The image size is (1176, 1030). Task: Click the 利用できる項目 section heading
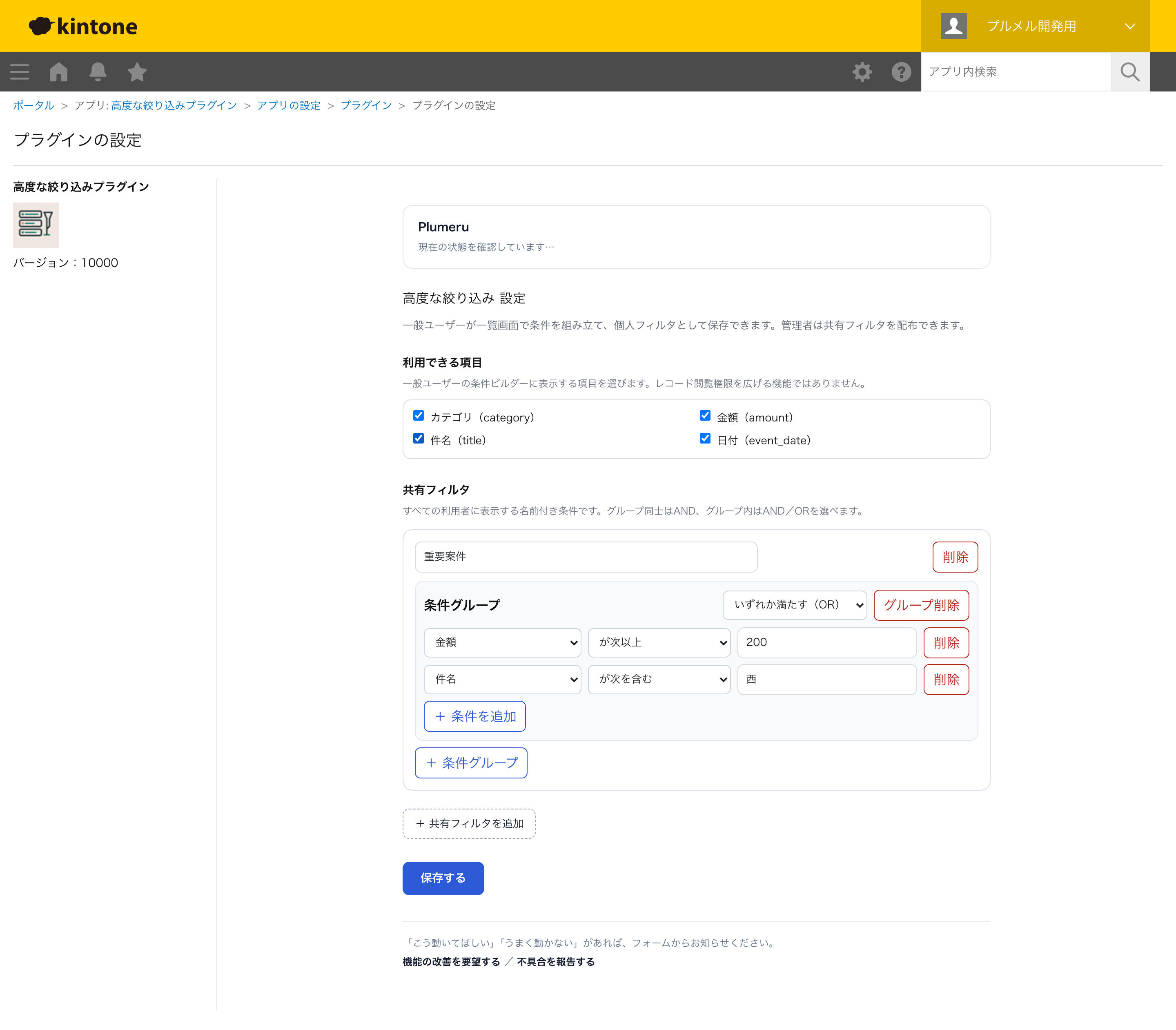[442, 362]
